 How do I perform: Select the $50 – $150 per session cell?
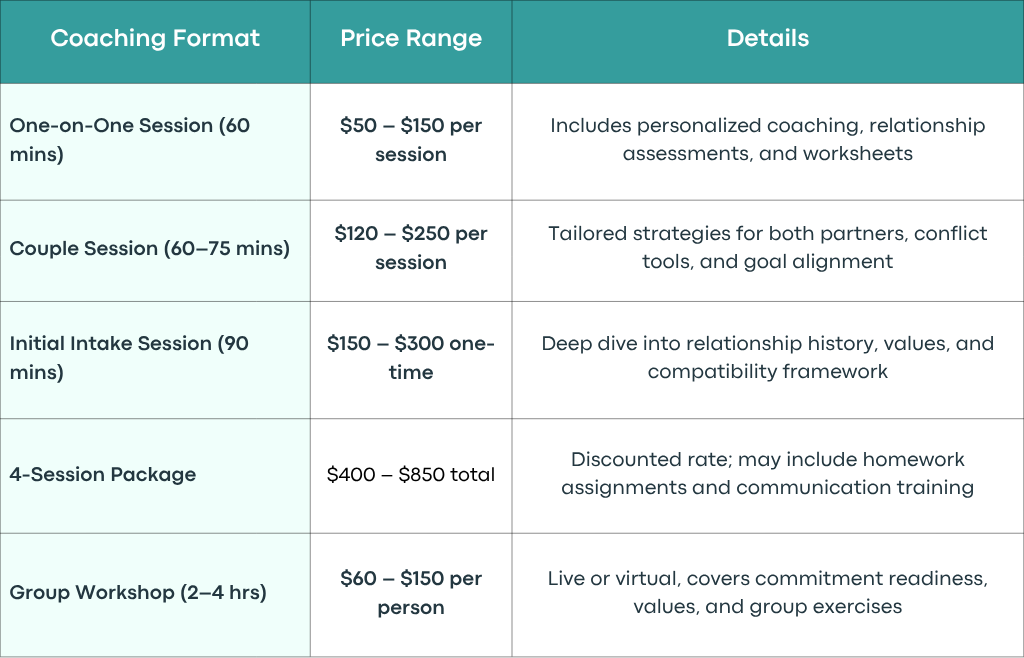411,140
